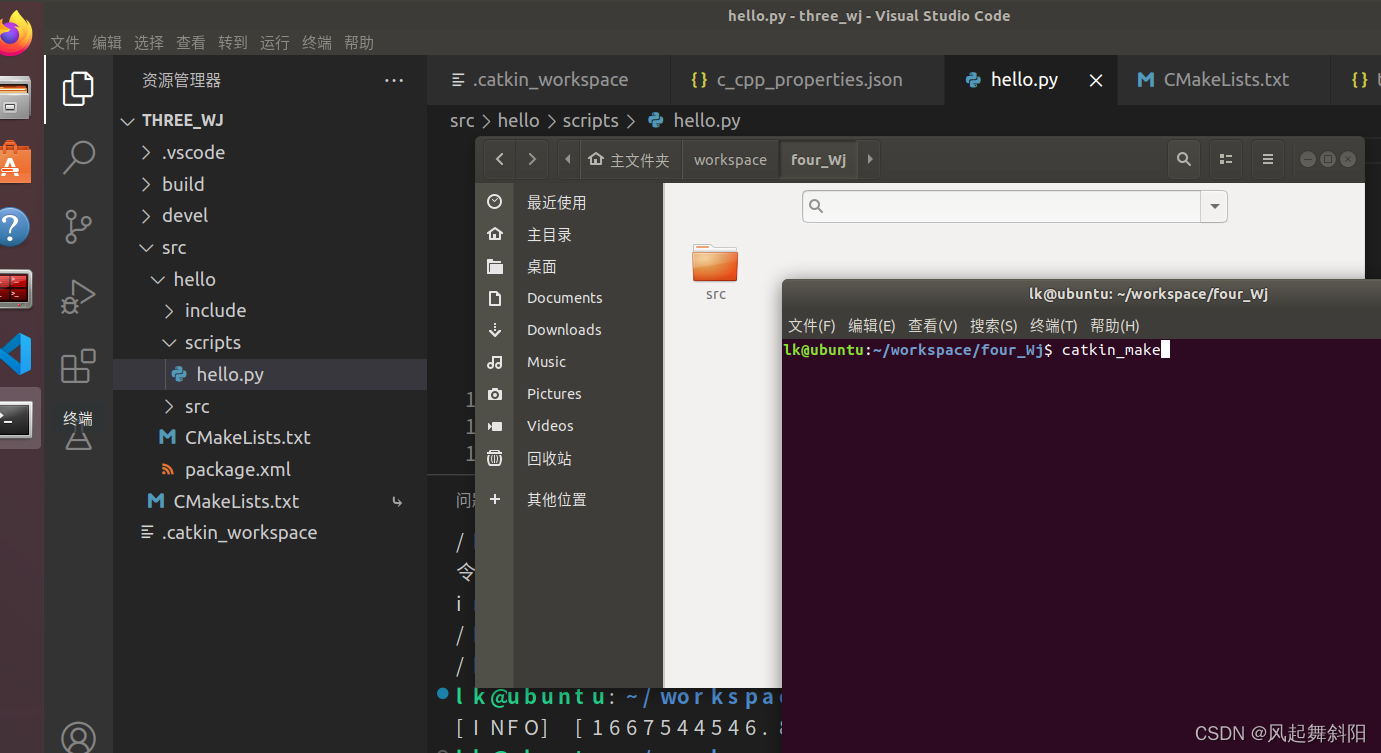Click the Visual Studio Code dock icon
Screen dimensions: 1381x753
[16, 354]
